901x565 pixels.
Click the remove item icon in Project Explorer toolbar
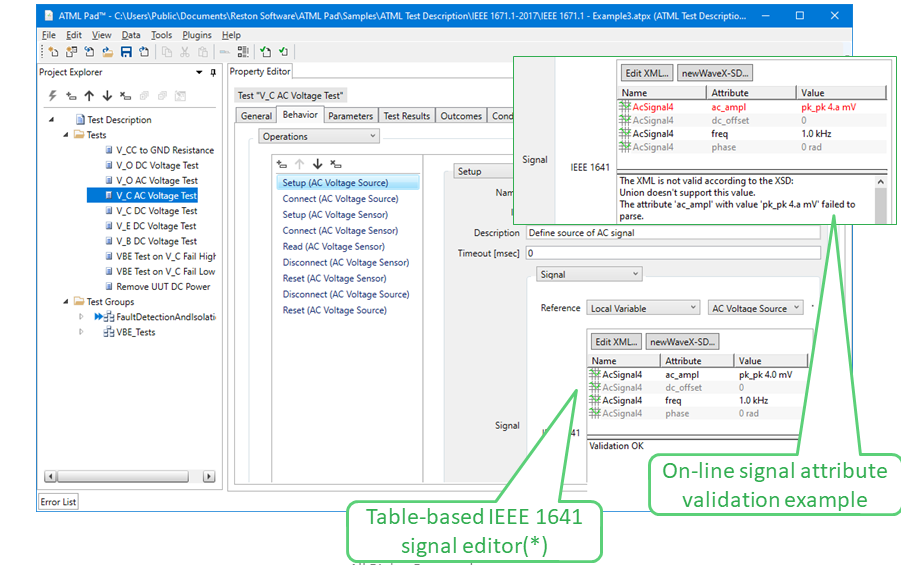pyautogui.click(x=125, y=96)
